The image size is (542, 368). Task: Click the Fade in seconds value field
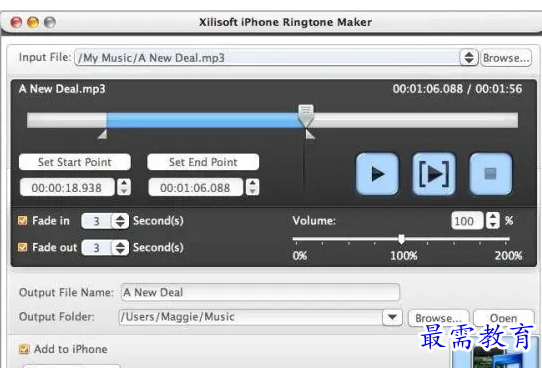pos(97,221)
